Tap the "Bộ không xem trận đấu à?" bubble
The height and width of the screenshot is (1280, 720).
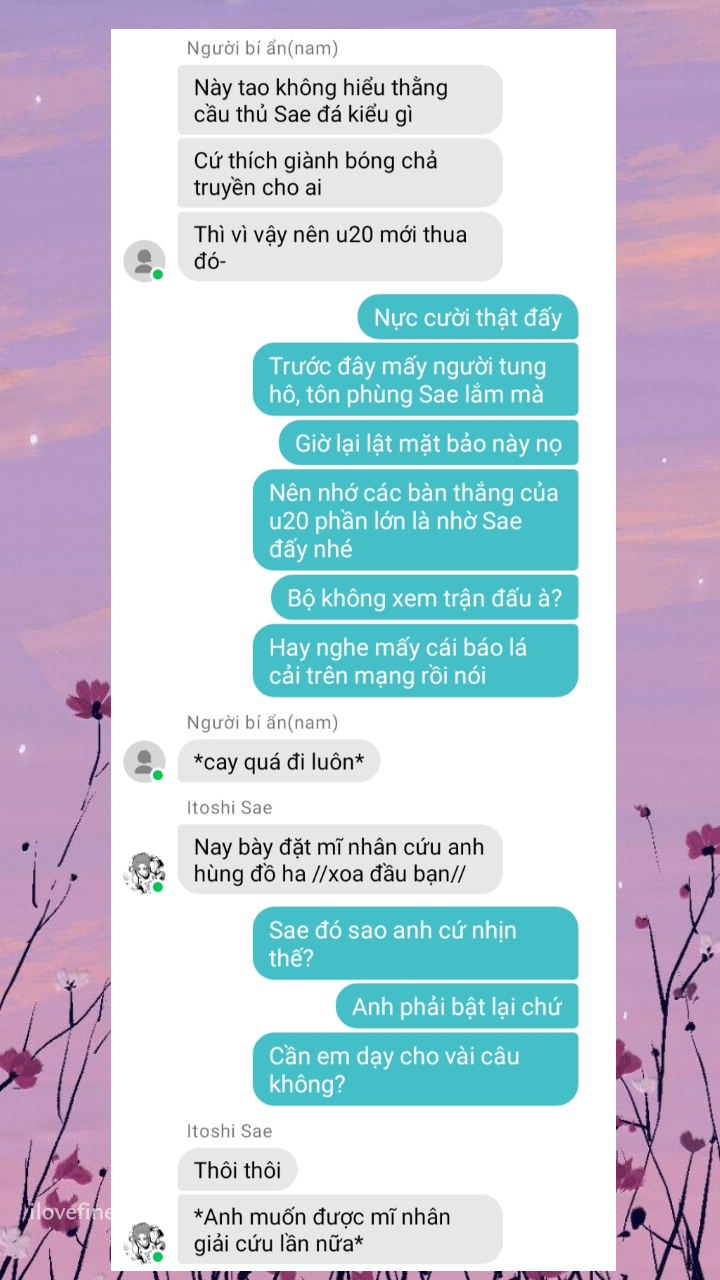pyautogui.click(x=424, y=598)
